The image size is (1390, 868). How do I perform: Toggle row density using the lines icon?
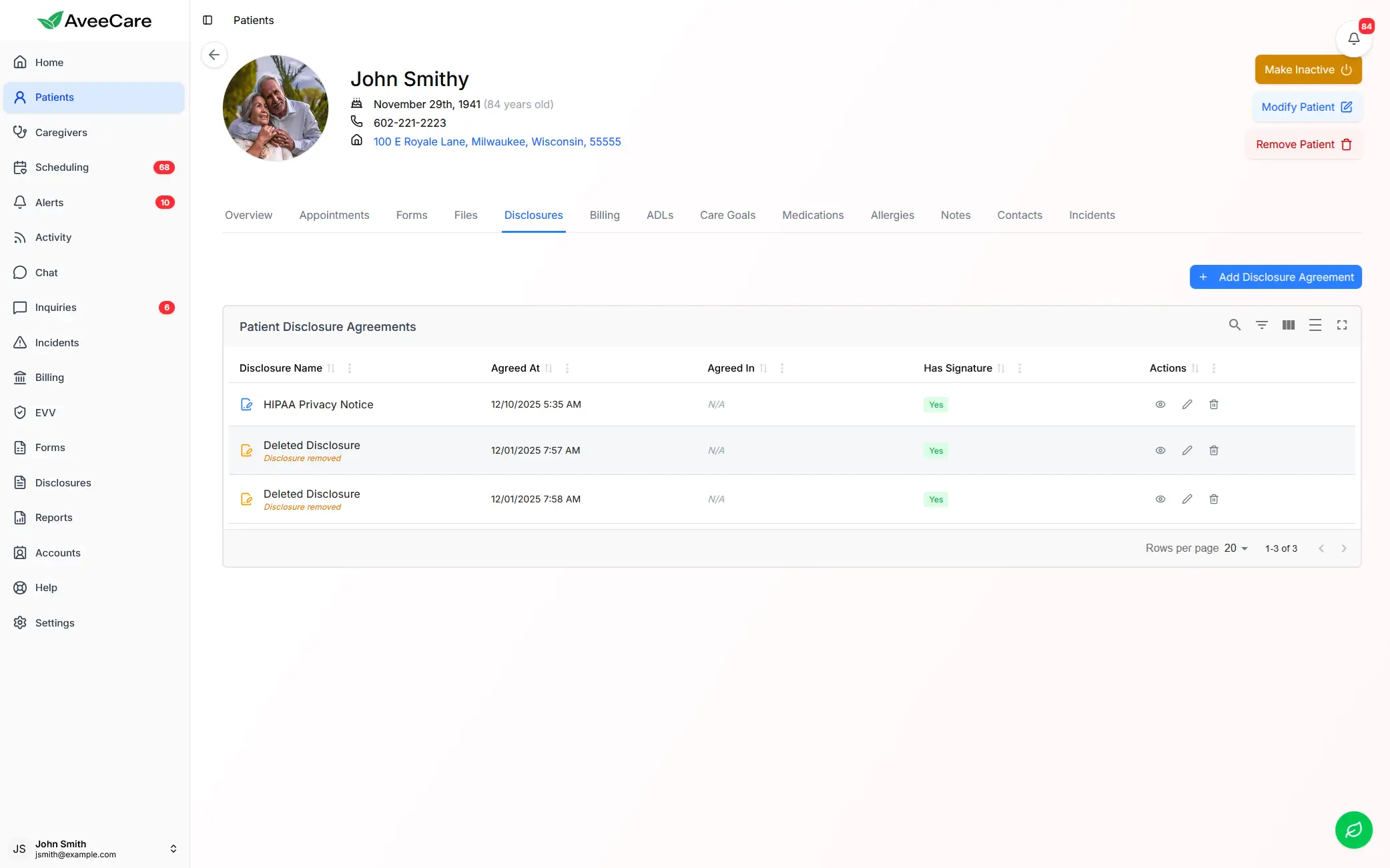pyautogui.click(x=1315, y=325)
